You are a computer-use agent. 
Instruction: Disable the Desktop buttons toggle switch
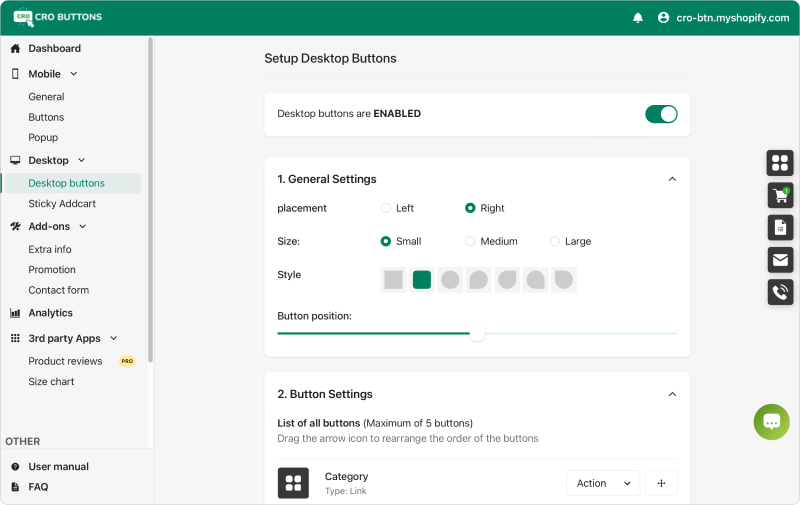pos(661,114)
